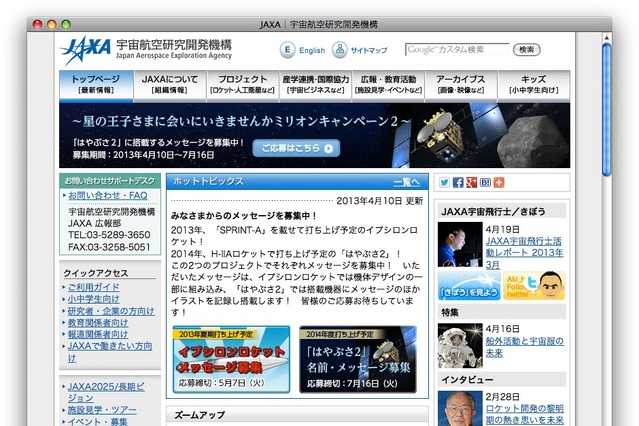This screenshot has width=639, height=426.
Task: Click the English language 'E' icon
Action: (x=287, y=50)
